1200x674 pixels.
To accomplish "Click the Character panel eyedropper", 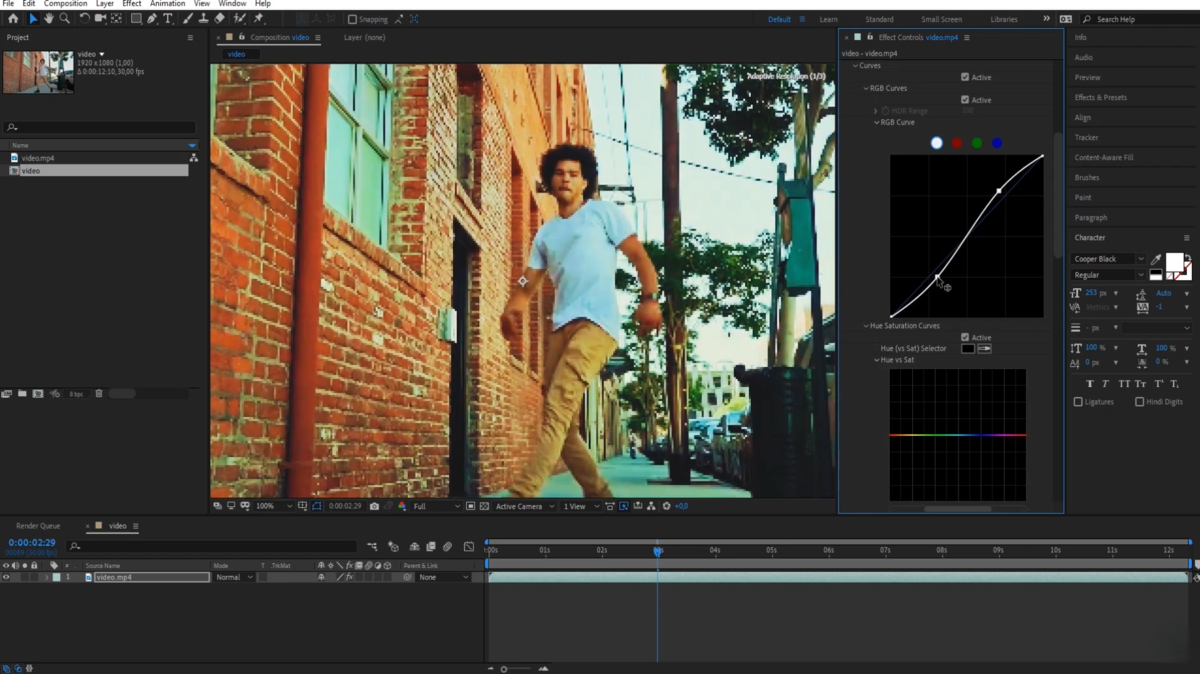I will pos(1156,259).
